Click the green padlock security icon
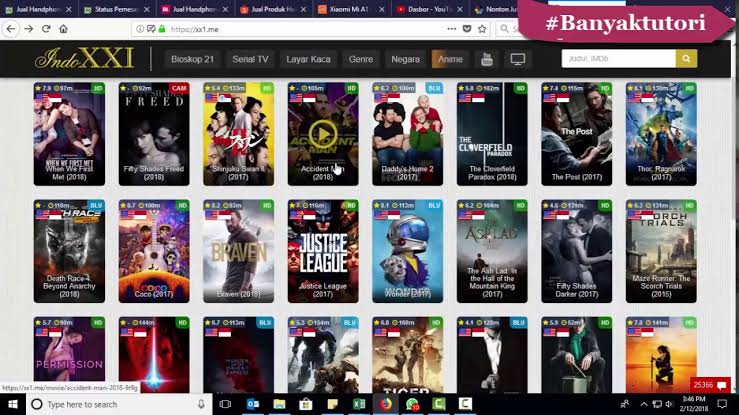The width and height of the screenshot is (739, 415). (x=162, y=29)
